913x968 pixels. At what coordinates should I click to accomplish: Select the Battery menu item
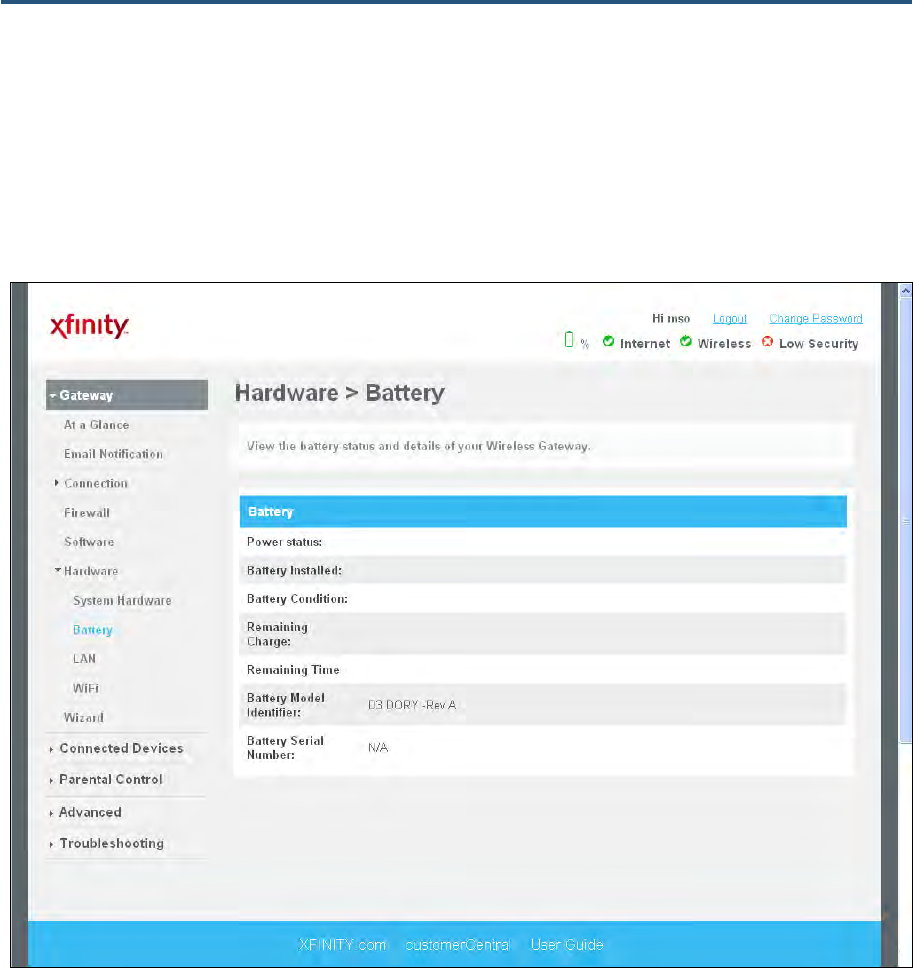point(93,630)
